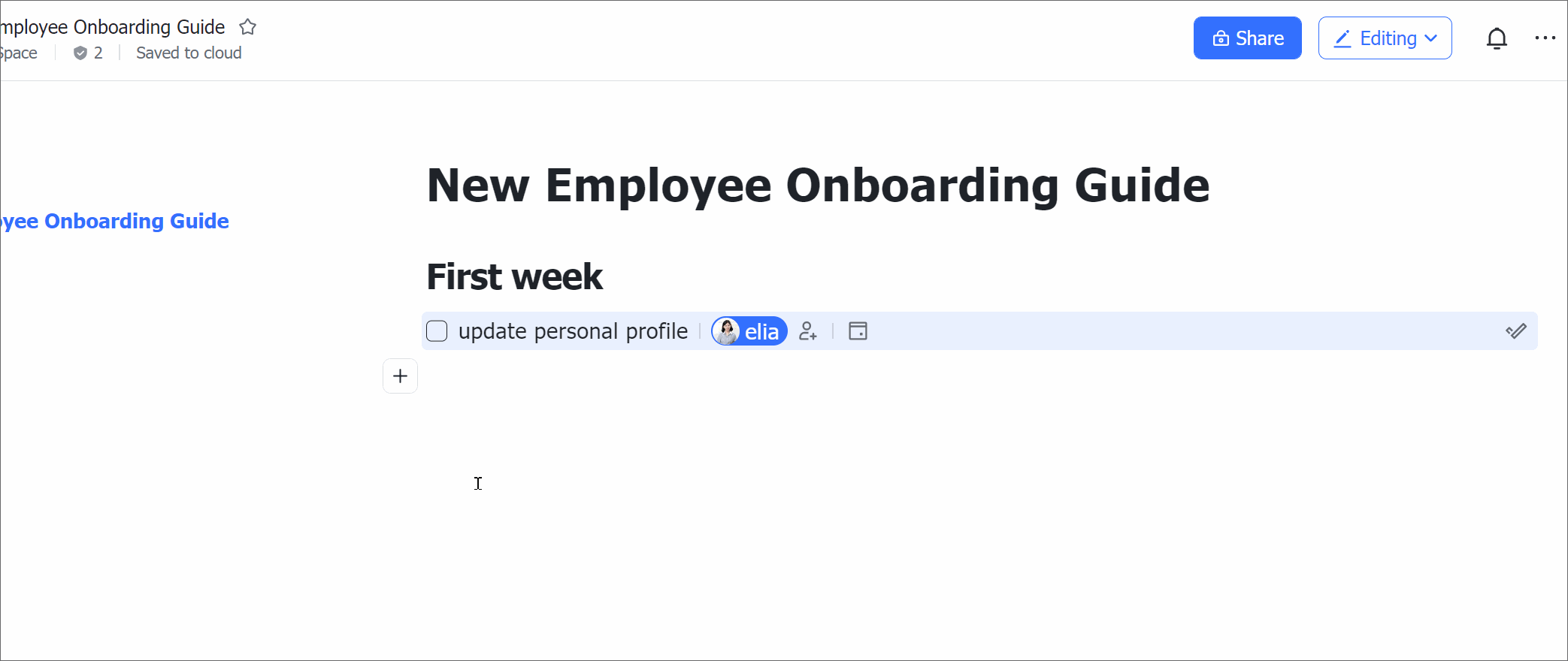
Task: Click into the First week heading
Action: coord(514,276)
